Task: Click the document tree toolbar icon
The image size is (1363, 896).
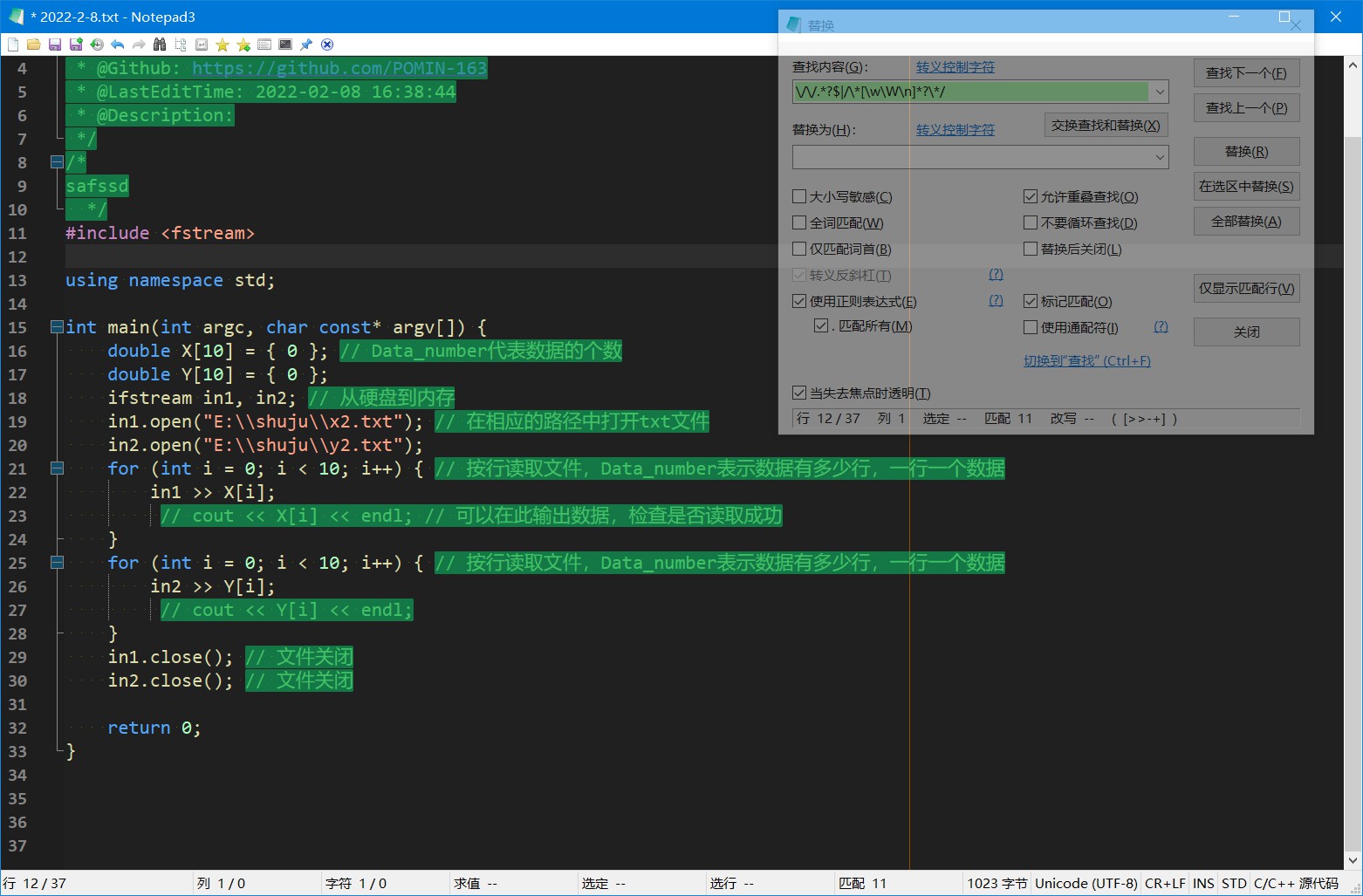Action: pos(180,44)
